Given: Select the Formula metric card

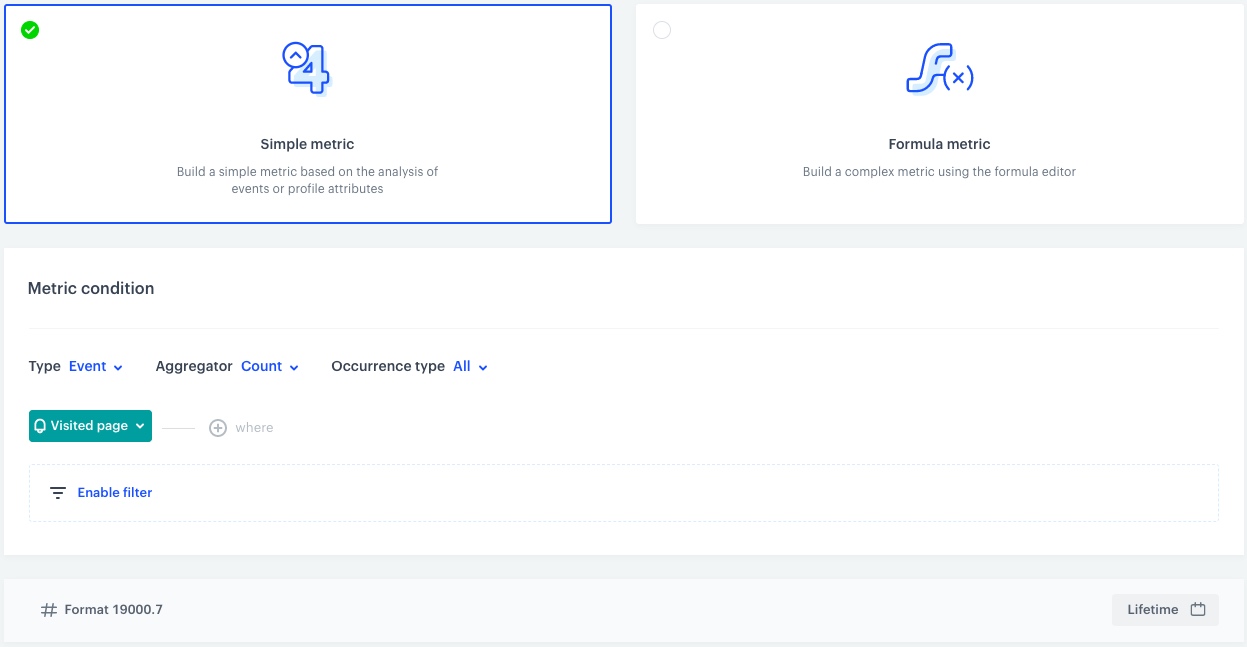Looking at the screenshot, I should [x=938, y=114].
